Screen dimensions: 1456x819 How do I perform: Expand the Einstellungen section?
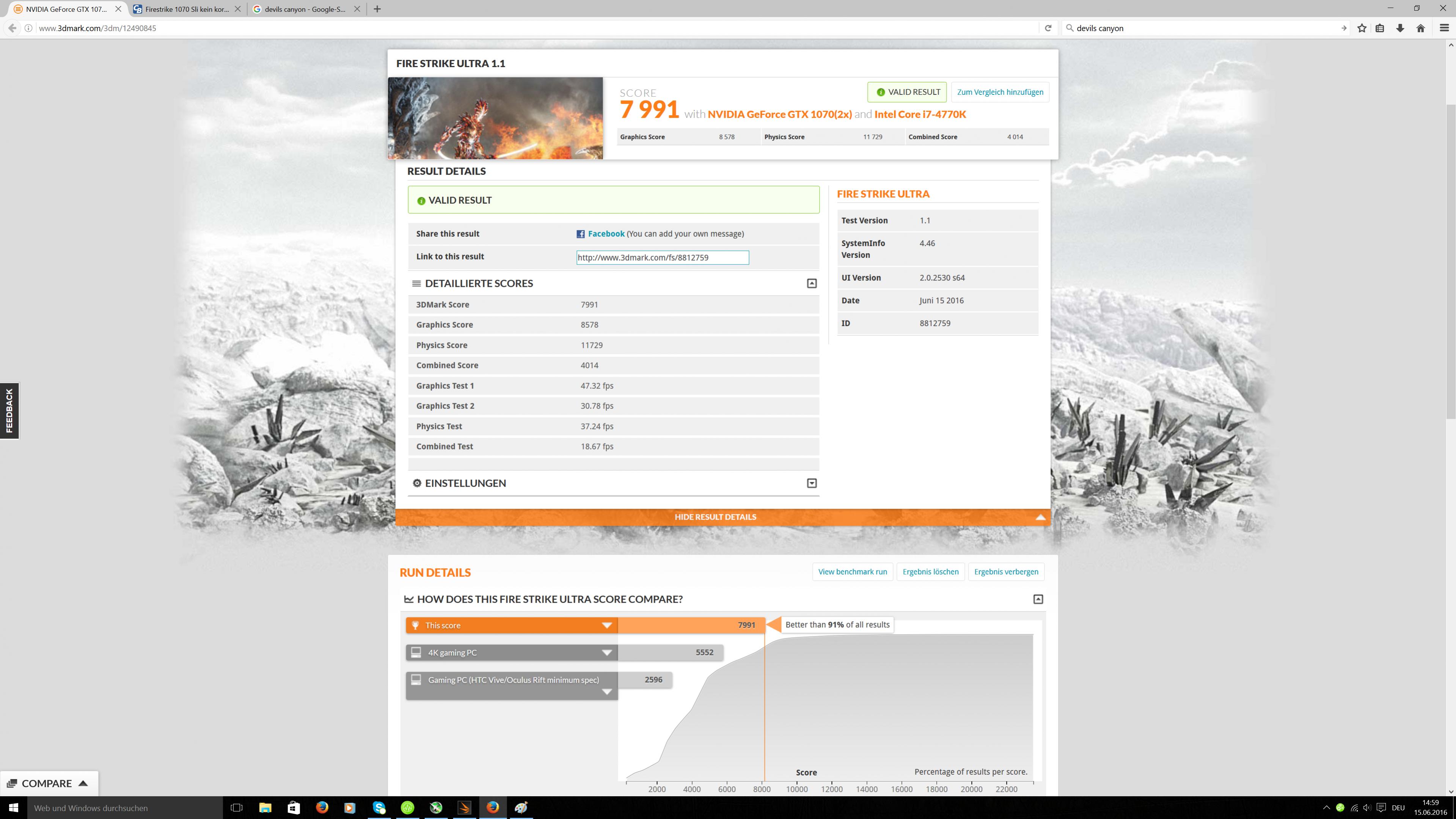(x=812, y=483)
